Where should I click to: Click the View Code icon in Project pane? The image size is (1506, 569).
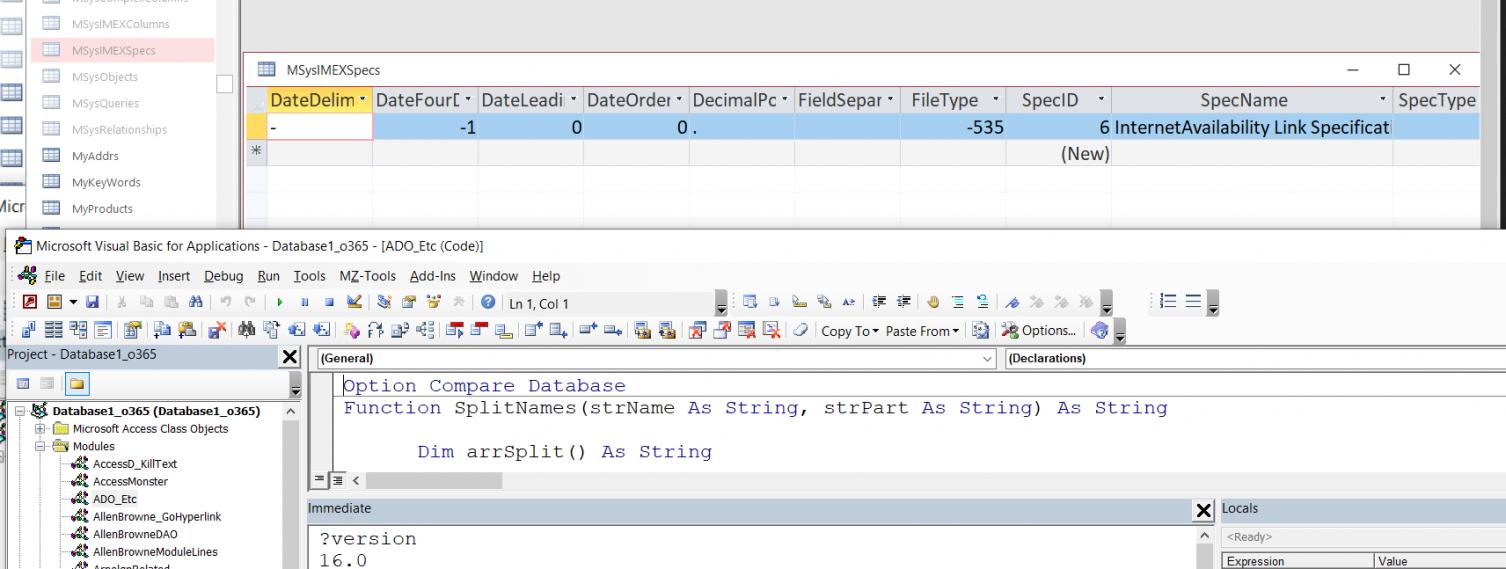coord(24,384)
